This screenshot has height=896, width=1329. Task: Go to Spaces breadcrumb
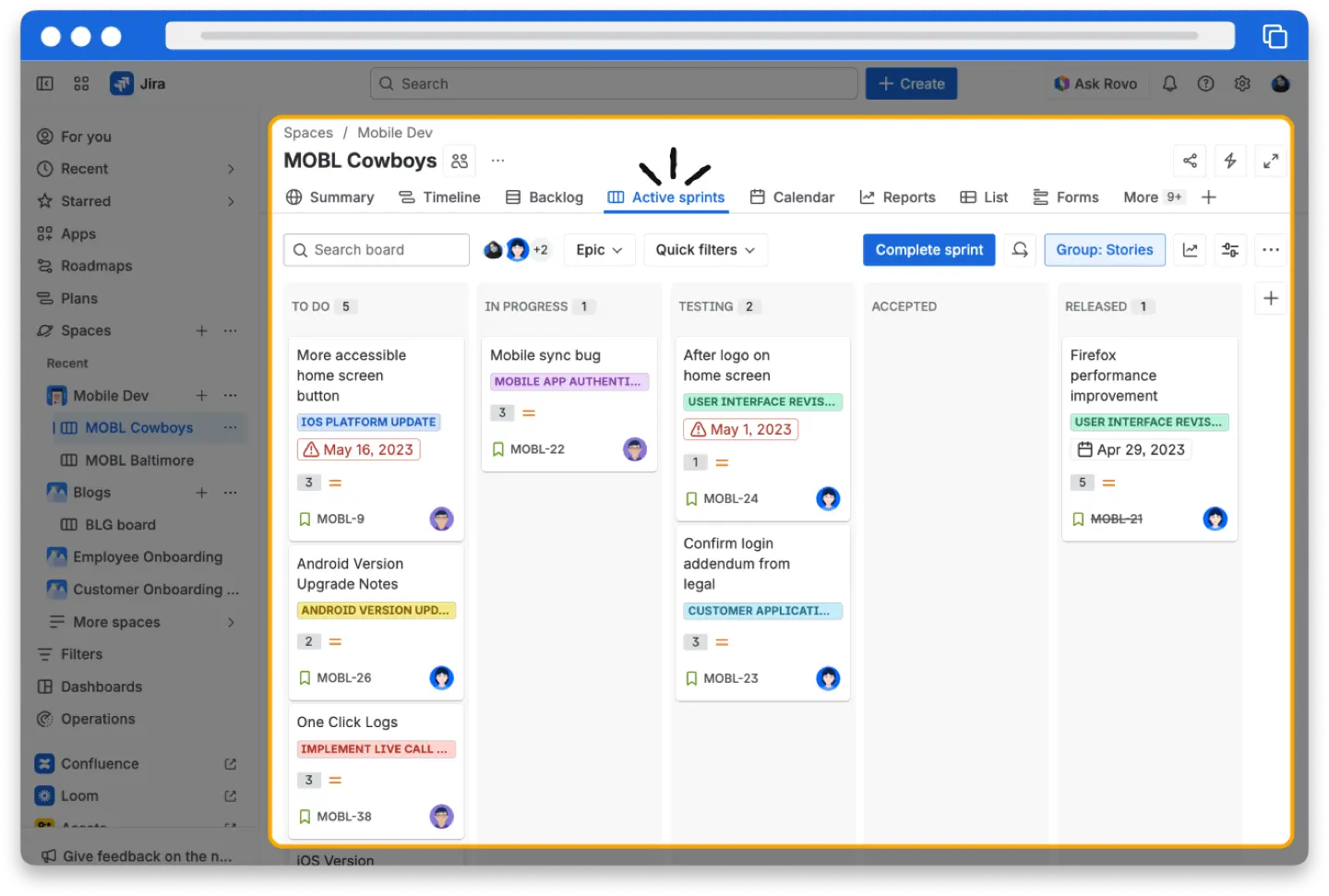point(308,133)
